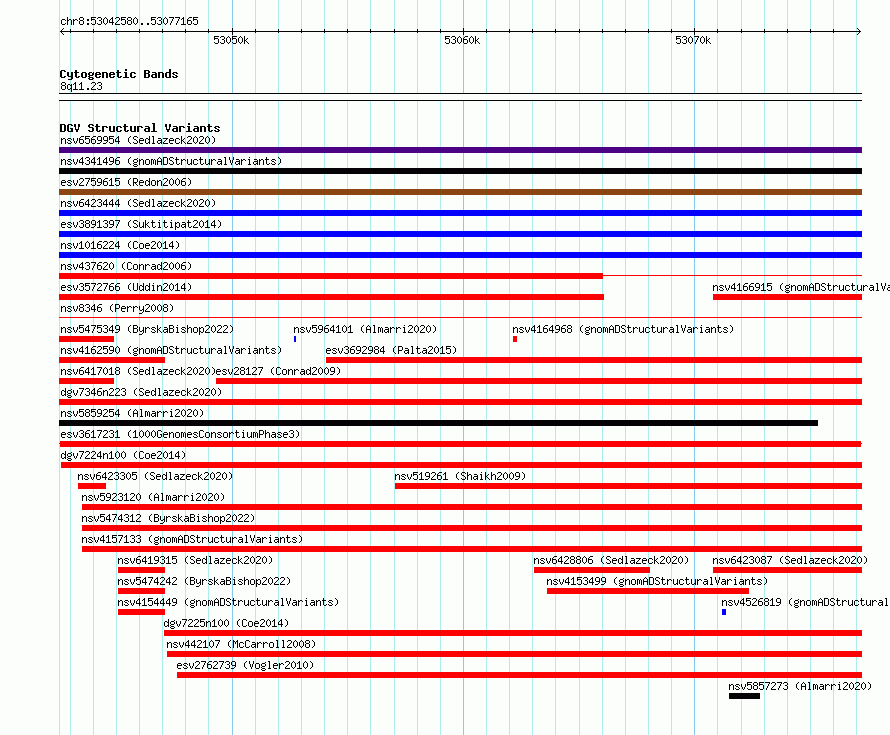Screen dimensions: 890x735
Task: Click the right arrow of the ruler
Action: click(859, 32)
